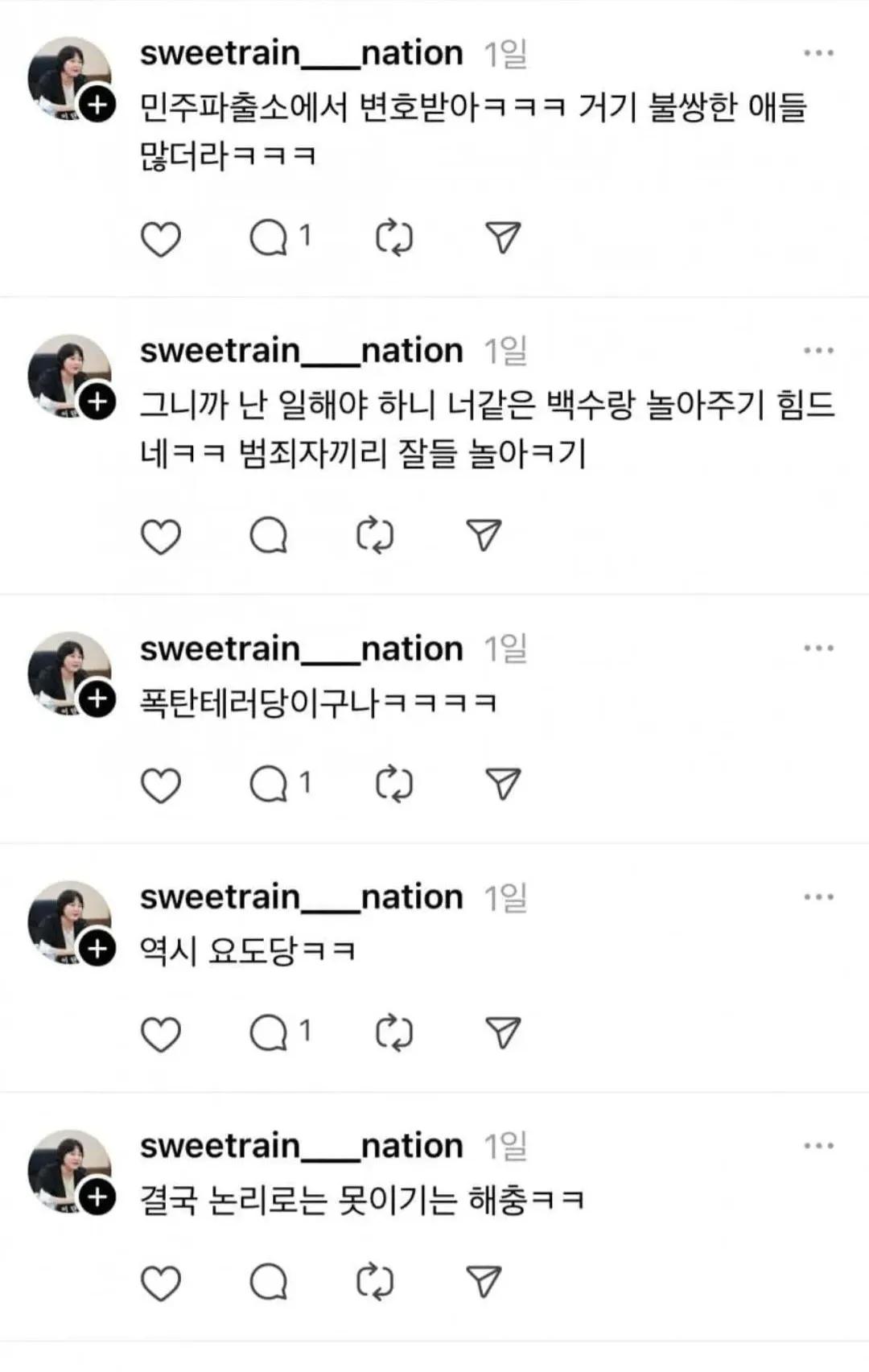Open more options on the 백수랑 post

[x=818, y=351]
